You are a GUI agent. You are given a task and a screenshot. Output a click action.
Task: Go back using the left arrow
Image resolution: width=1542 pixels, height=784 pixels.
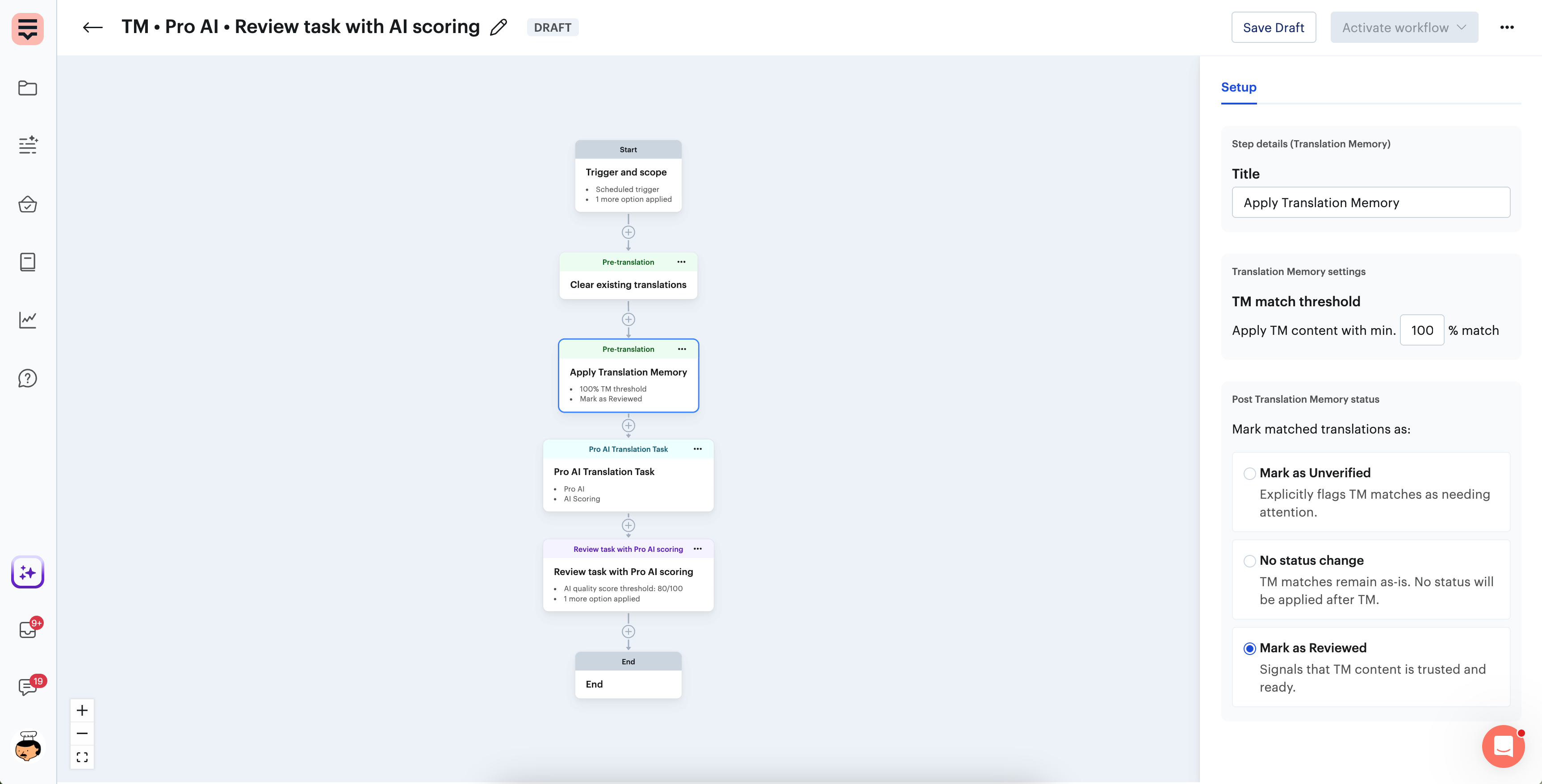coord(93,28)
